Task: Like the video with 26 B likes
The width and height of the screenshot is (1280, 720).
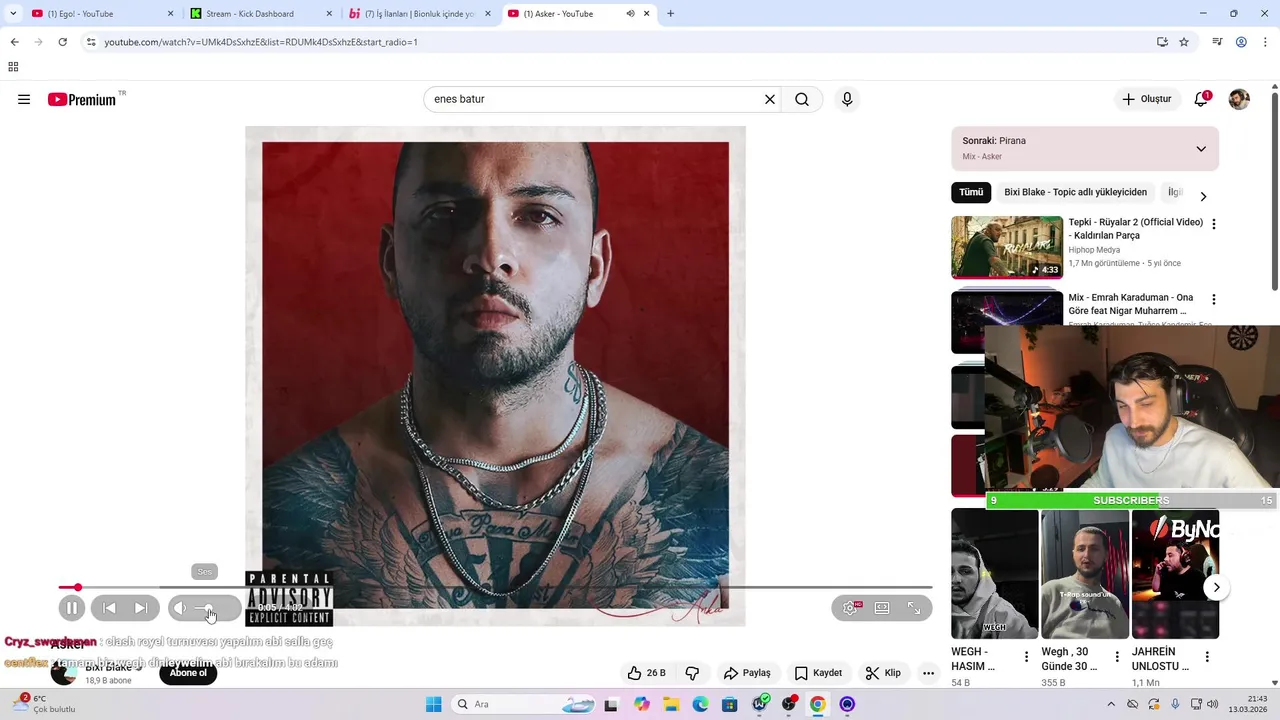Action: [646, 673]
